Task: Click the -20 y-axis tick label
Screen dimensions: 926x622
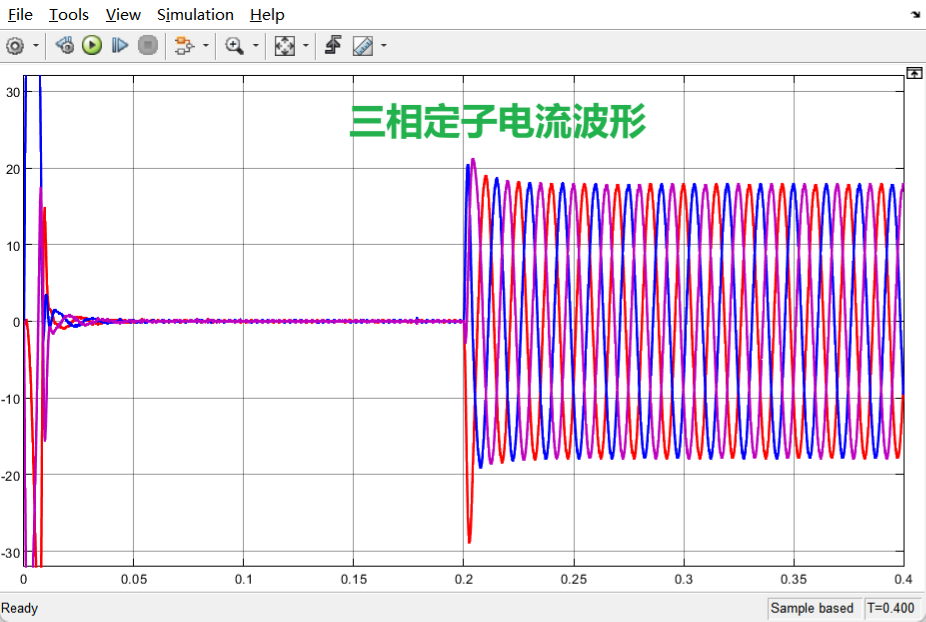Action: click(x=11, y=476)
